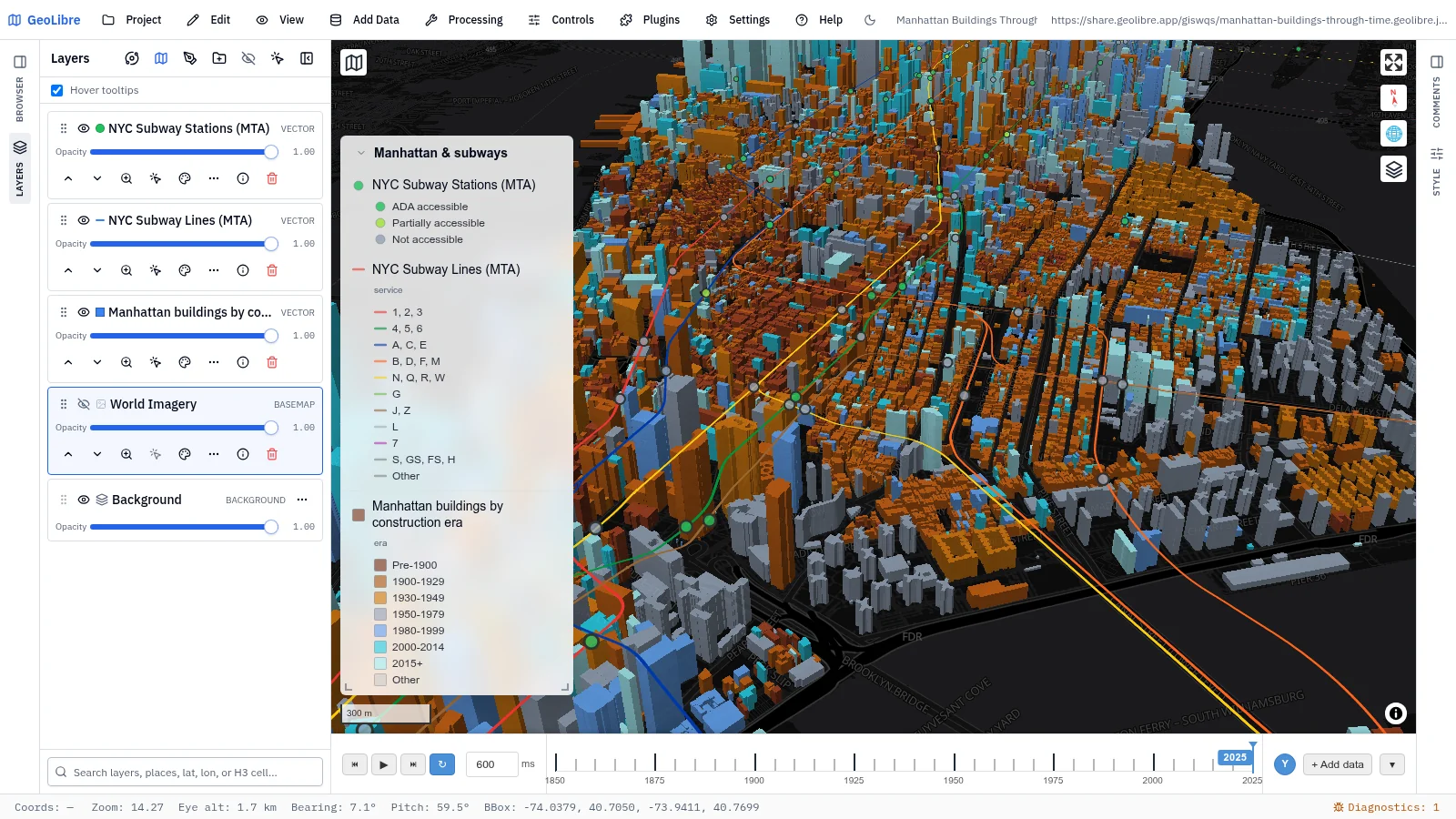This screenshot has width=1456, height=819.
Task: Adjust the World Imagery opacity slider
Action: coord(185,428)
